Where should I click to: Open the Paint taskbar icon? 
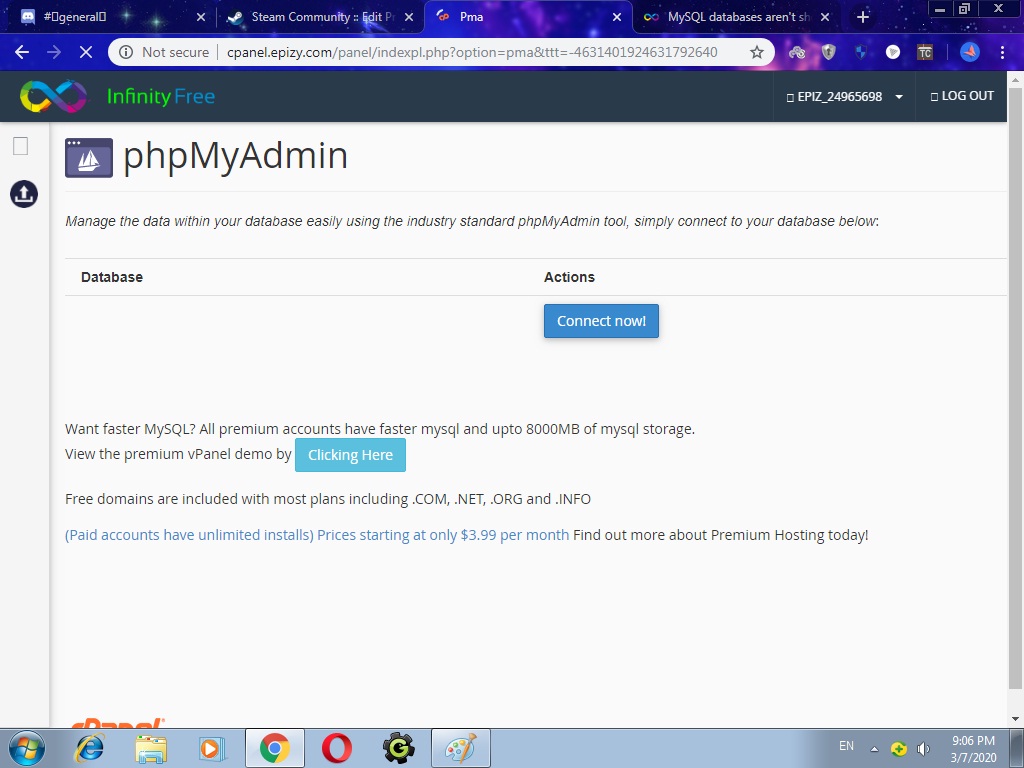pos(461,748)
